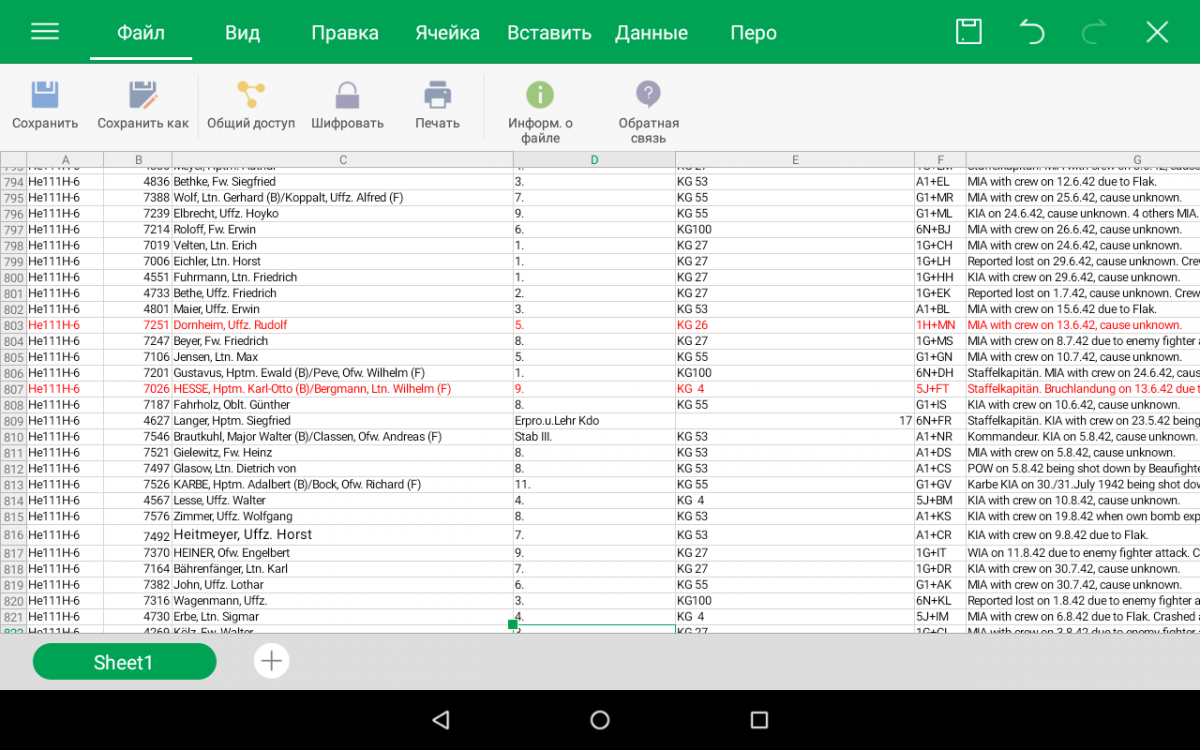Switch to the Вид tab
This screenshot has height=750, width=1200.
pos(242,33)
